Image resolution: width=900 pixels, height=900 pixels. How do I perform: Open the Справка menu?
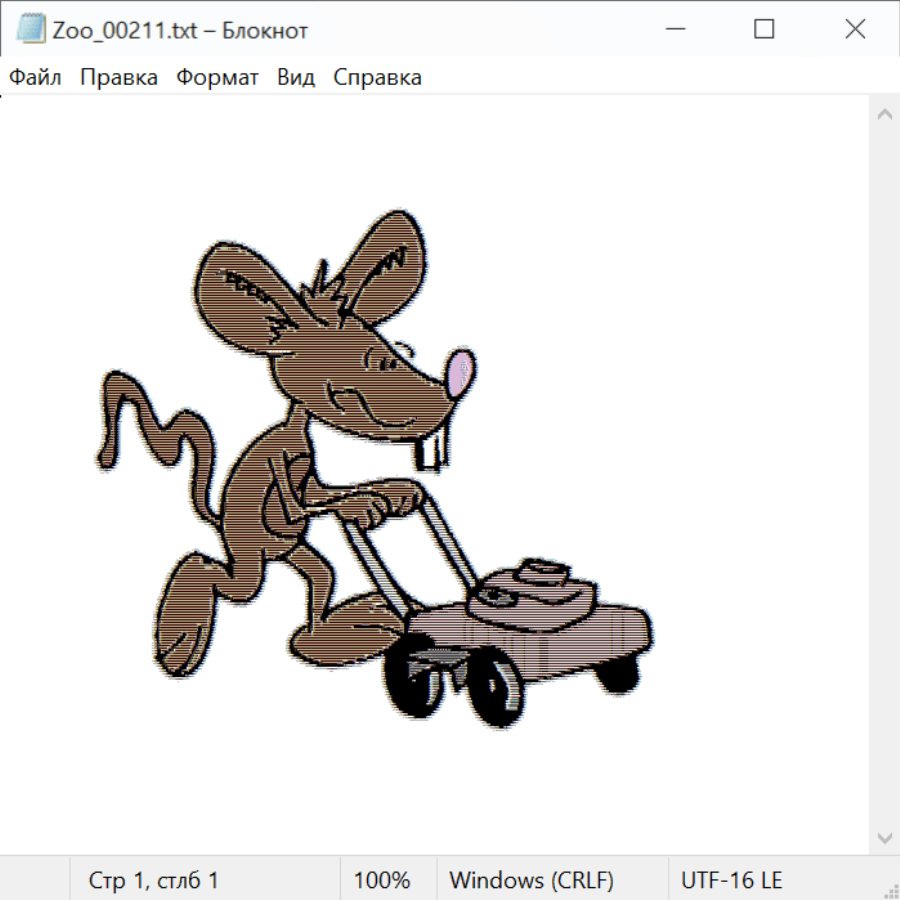tap(377, 77)
